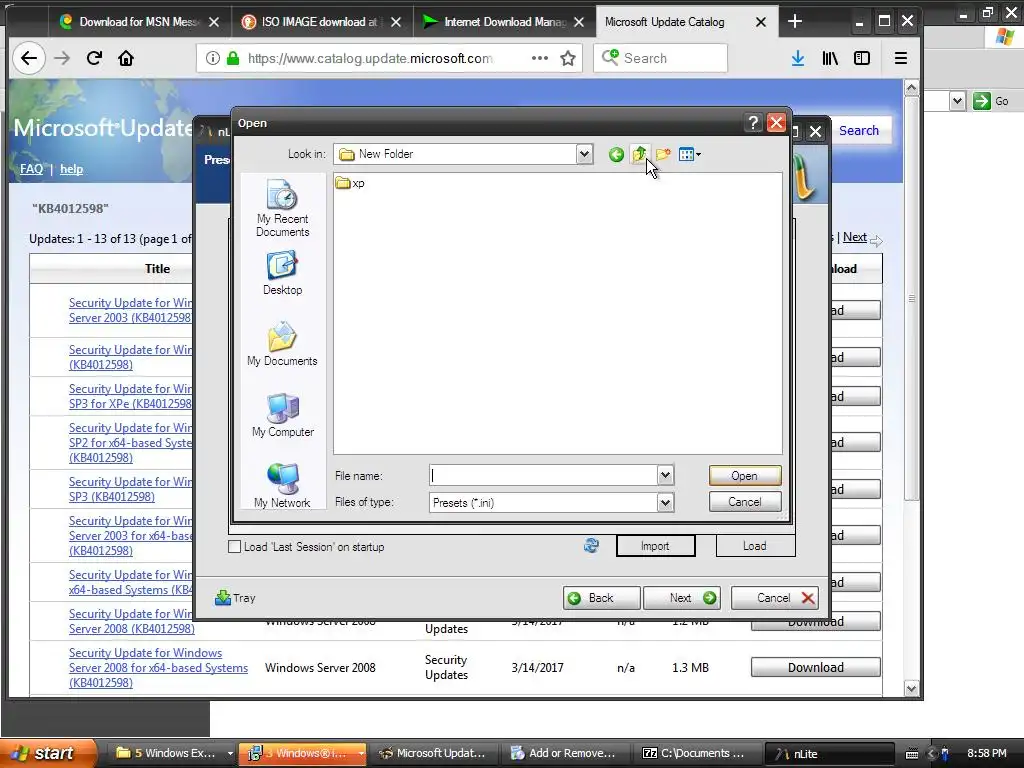
Task: Open page actions three-dot menu in address bar
Action: (x=539, y=58)
